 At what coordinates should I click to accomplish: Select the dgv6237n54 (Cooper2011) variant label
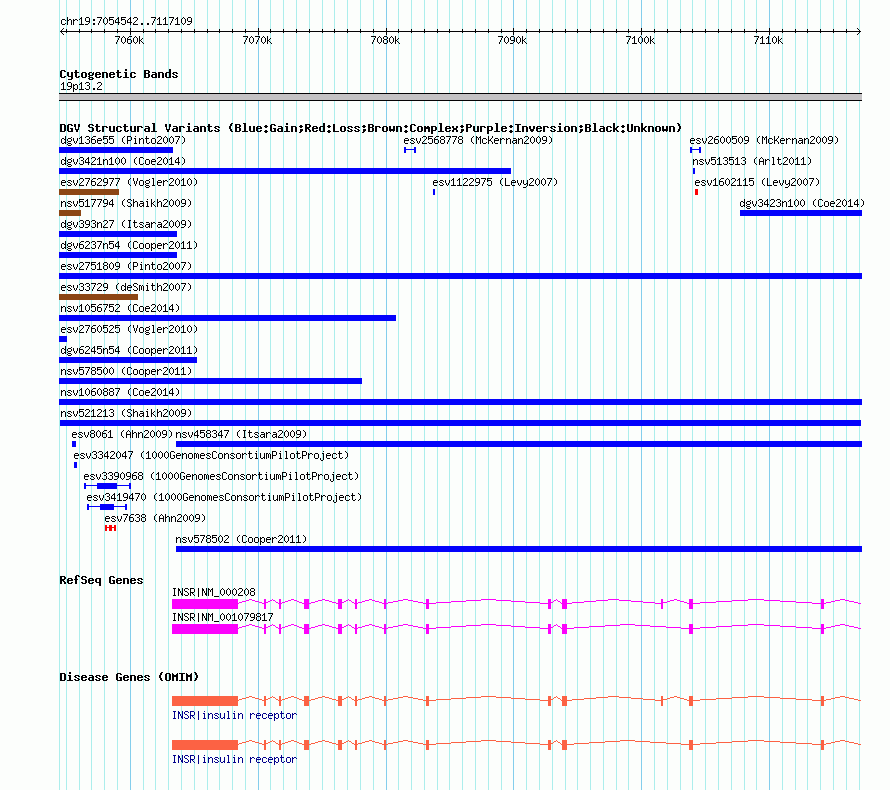point(129,245)
